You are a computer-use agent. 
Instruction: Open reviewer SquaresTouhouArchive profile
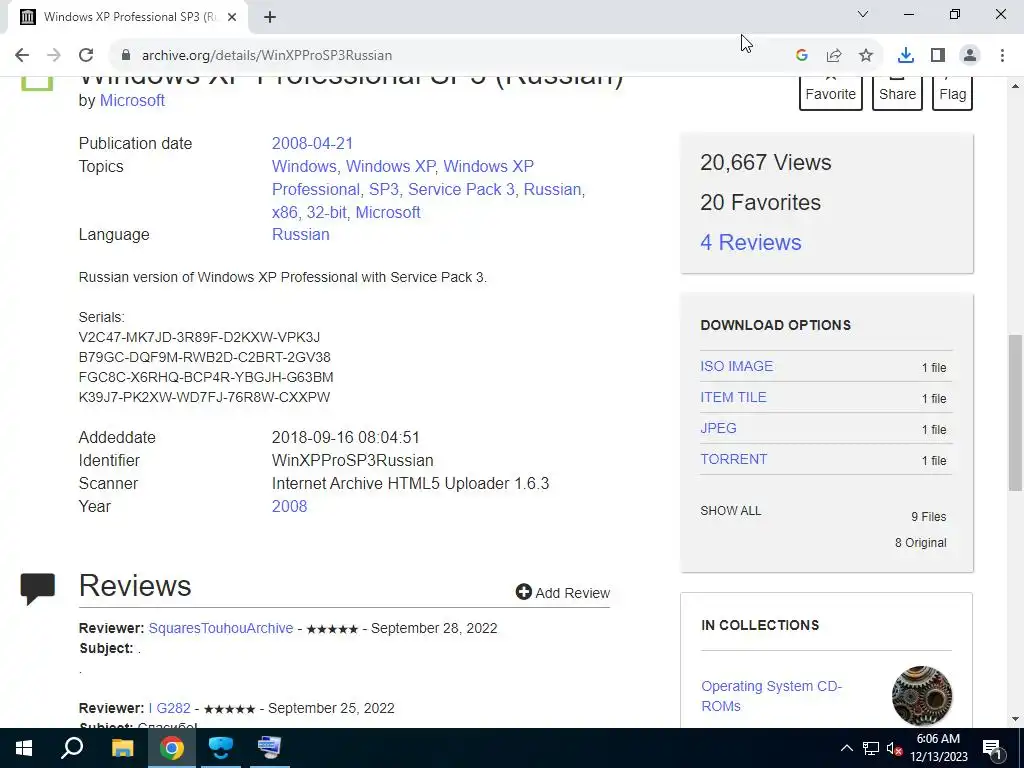[x=221, y=628]
